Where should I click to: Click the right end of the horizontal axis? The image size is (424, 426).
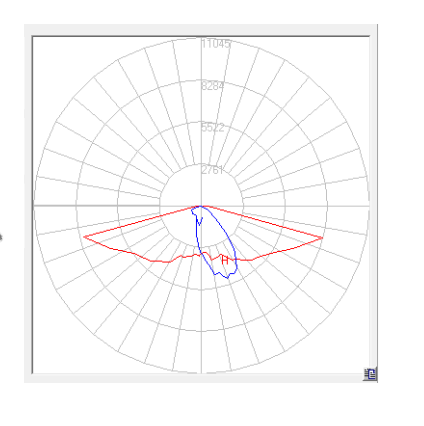(367, 206)
